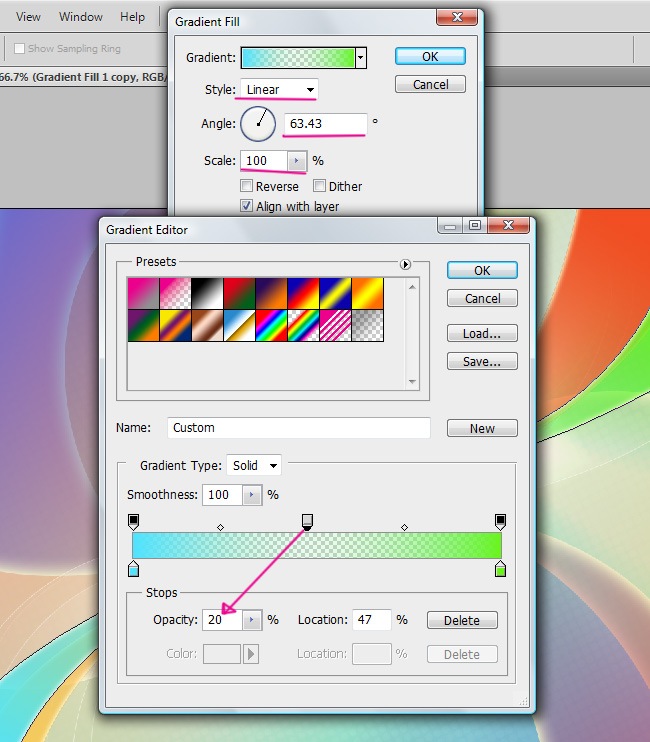650x742 pixels.
Task: Click the angle dial in Gradient Fill
Action: (259, 125)
